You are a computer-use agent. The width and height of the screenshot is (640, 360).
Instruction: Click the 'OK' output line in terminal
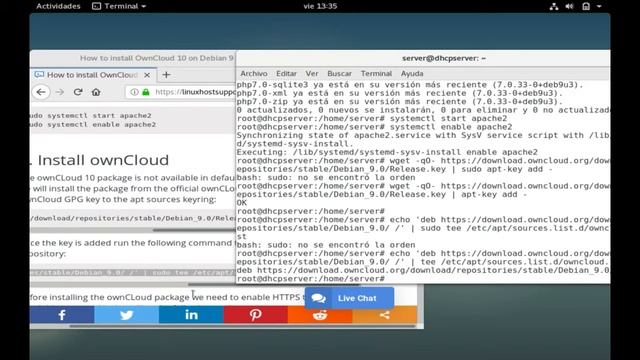[x=242, y=203]
